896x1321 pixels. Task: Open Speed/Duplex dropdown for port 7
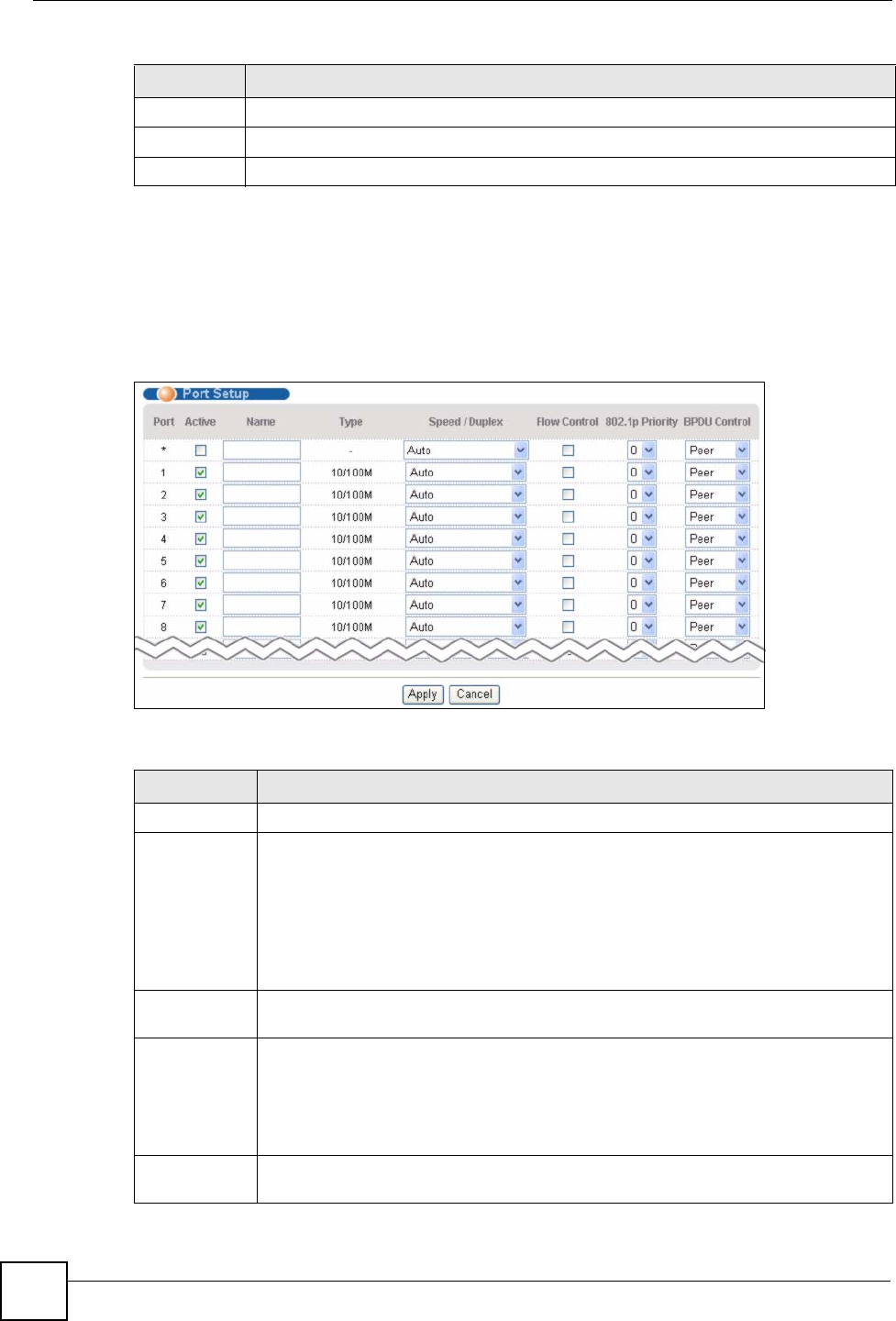(x=466, y=605)
